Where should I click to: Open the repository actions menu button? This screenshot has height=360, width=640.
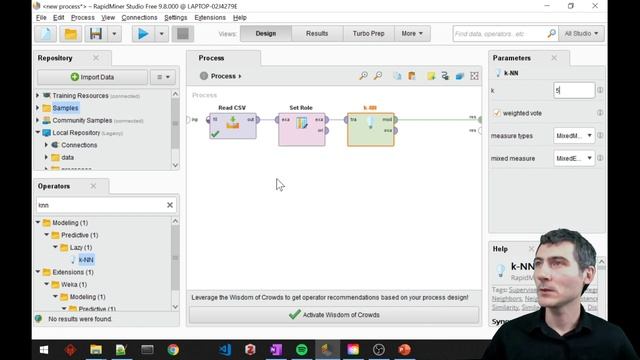click(163, 77)
